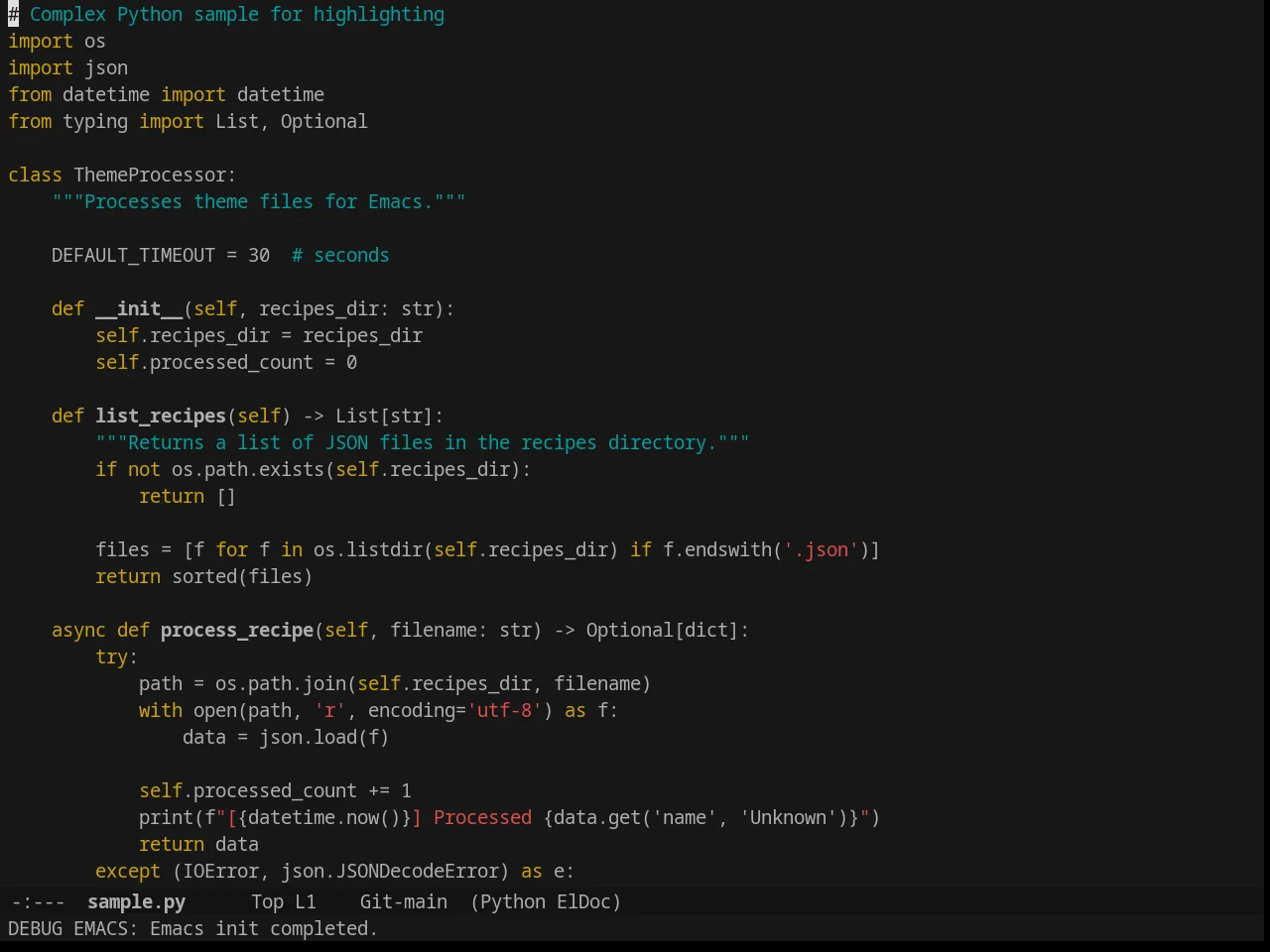Click the '# seconds' comment
This screenshot has width=1270, height=952.
point(340,255)
